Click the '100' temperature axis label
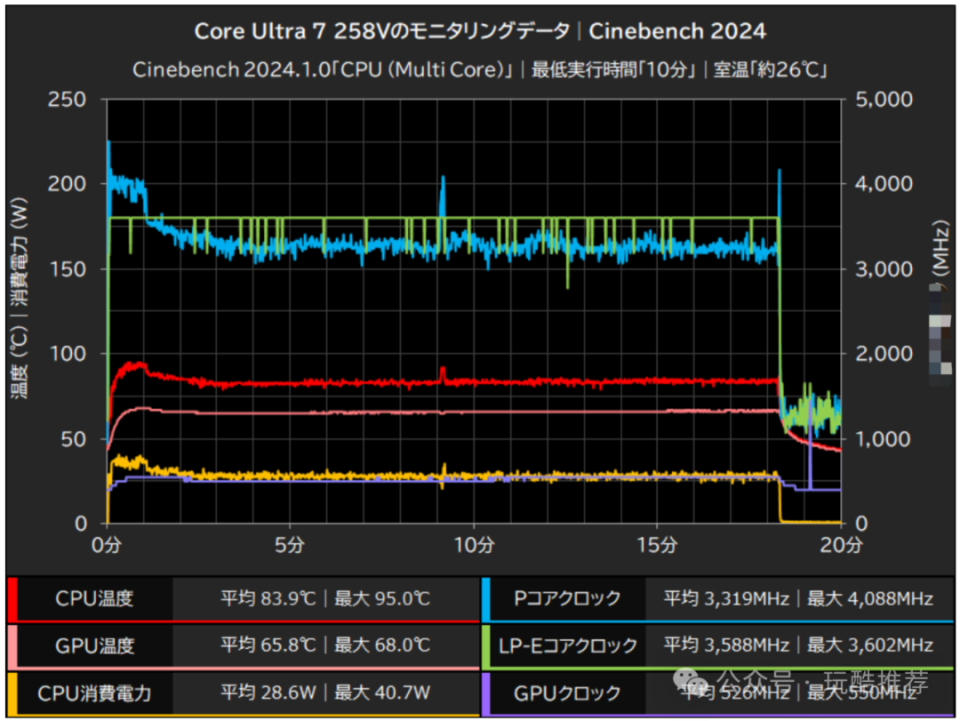Screen dimensions: 960x721 [67, 354]
